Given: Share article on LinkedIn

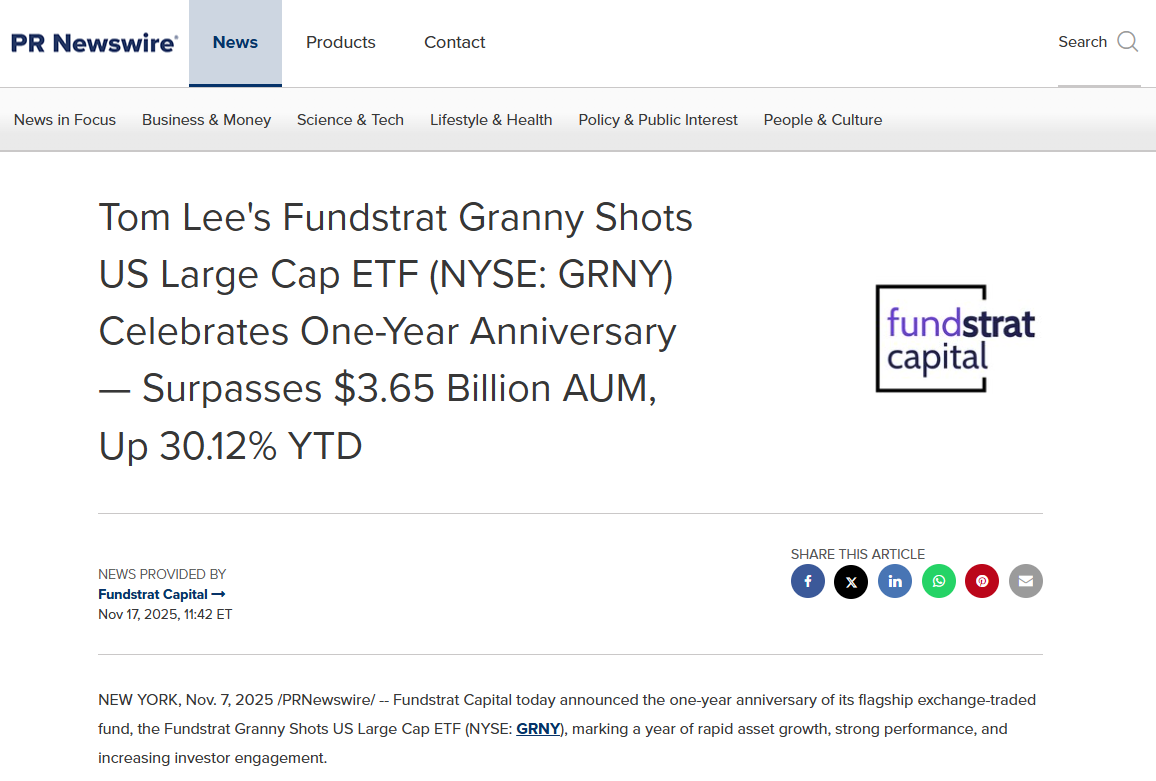Looking at the screenshot, I should 895,581.
